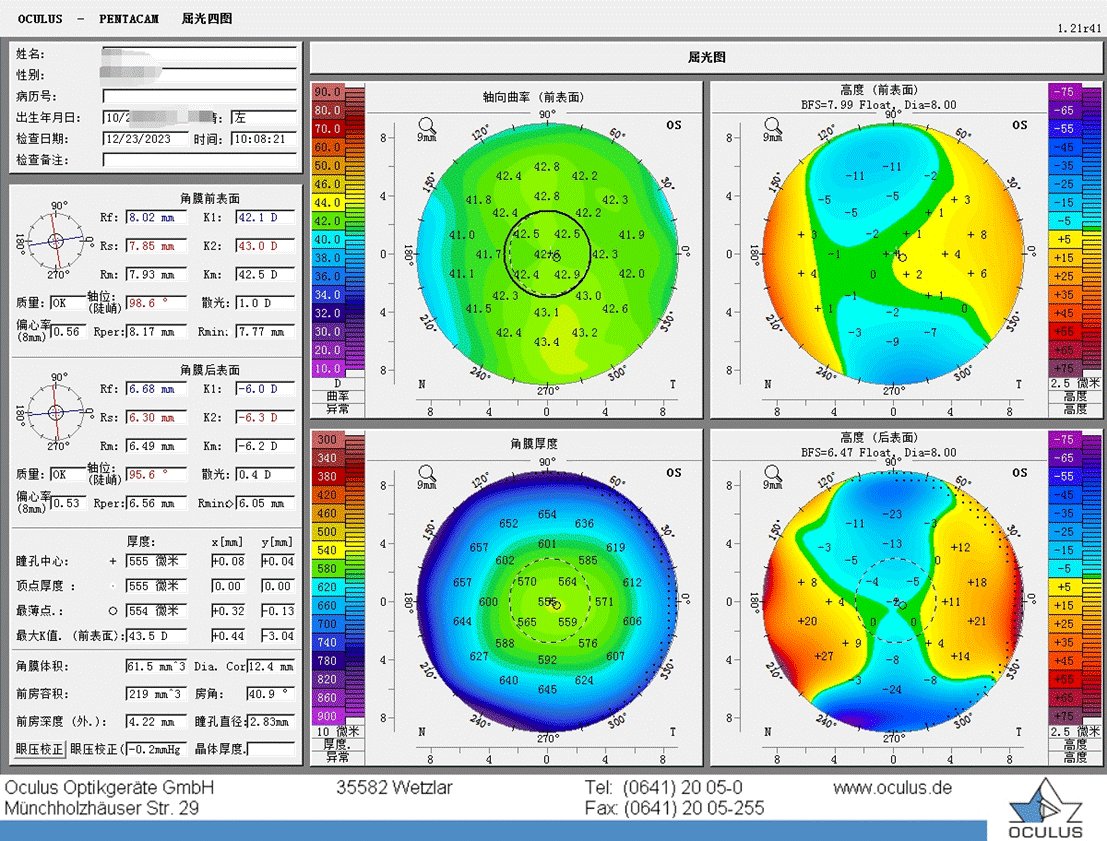Click the 10 微米 thickness step label
Screen dimensions: 1107x841
(337, 732)
